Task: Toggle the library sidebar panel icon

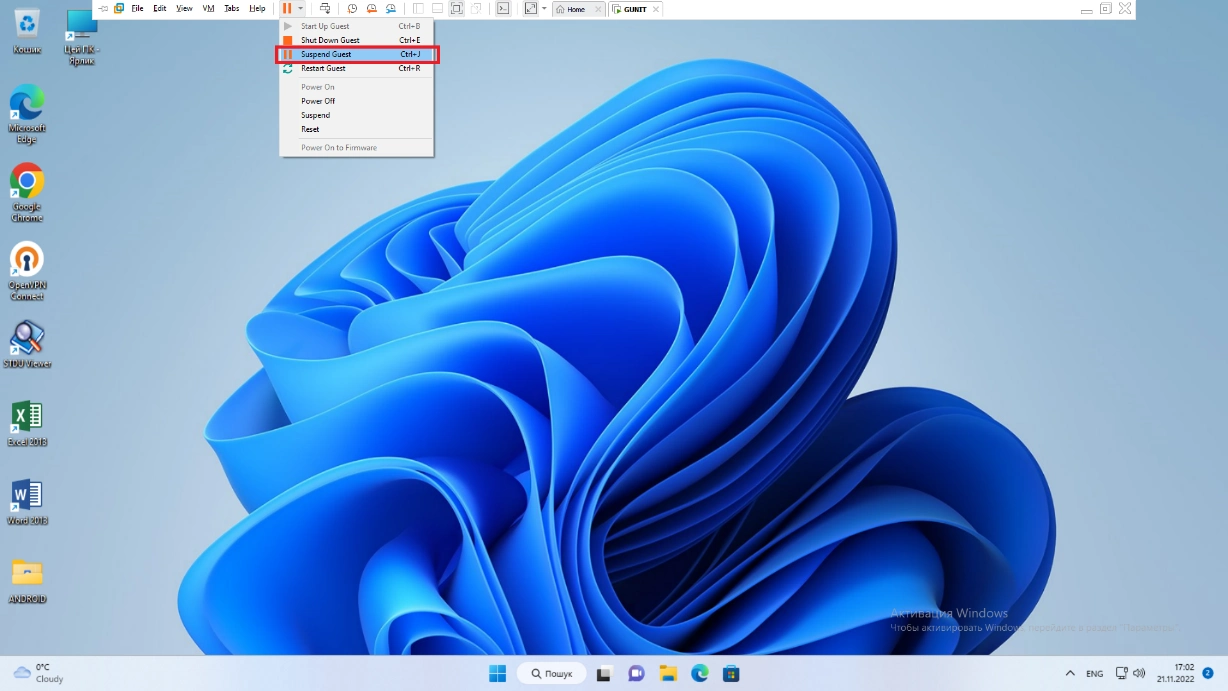Action: pos(418,9)
